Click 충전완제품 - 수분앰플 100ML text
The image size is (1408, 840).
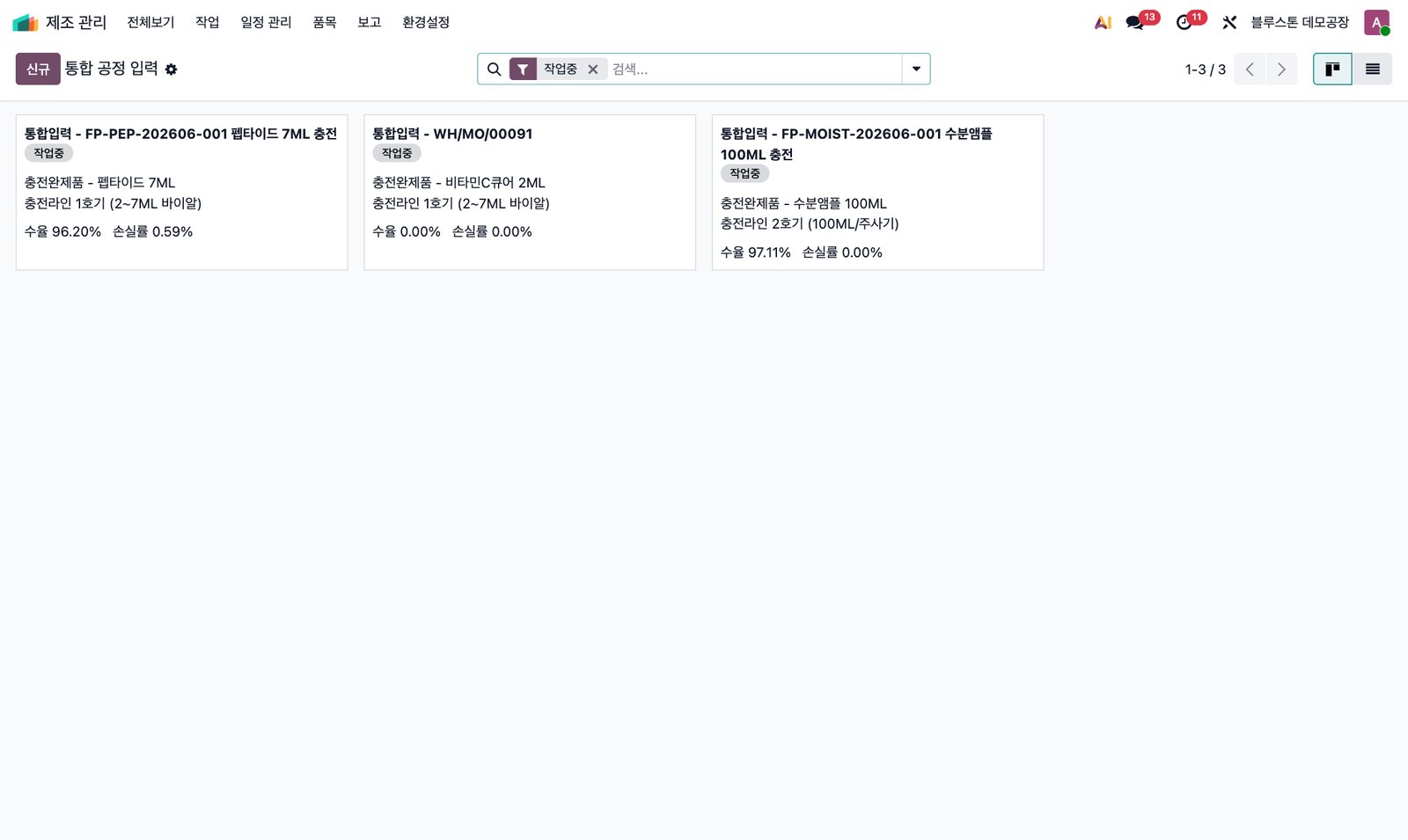click(803, 203)
